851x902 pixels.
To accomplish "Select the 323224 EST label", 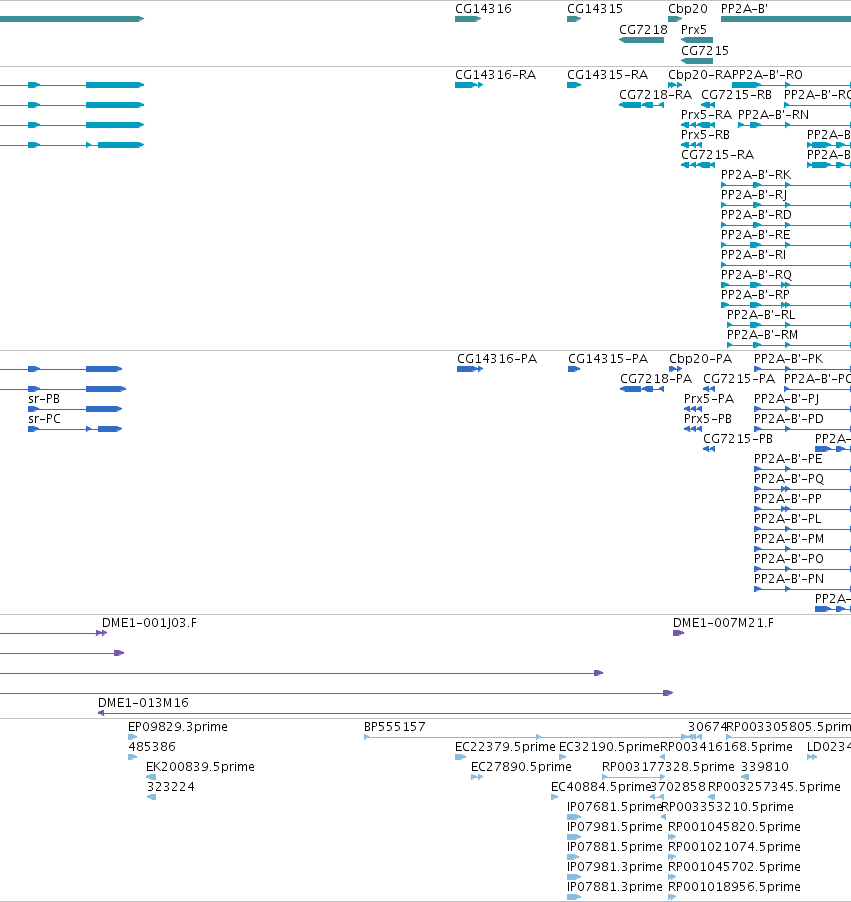I will (170, 787).
